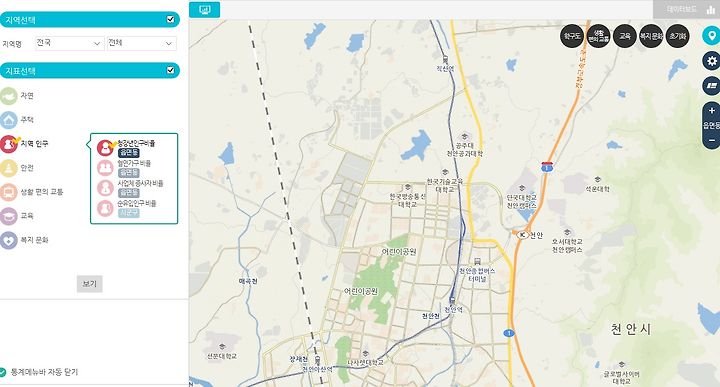Click the teal presentation board icon above map
This screenshot has width=720, height=387.
(205, 10)
